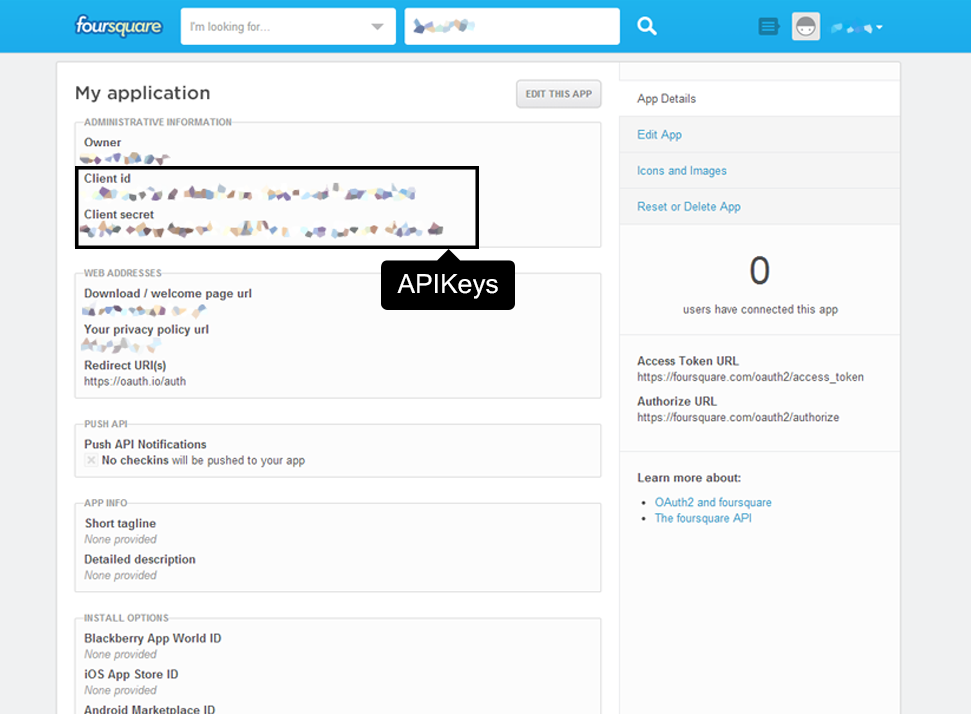
Task: Click the Client id label
Action: pyautogui.click(x=107, y=178)
